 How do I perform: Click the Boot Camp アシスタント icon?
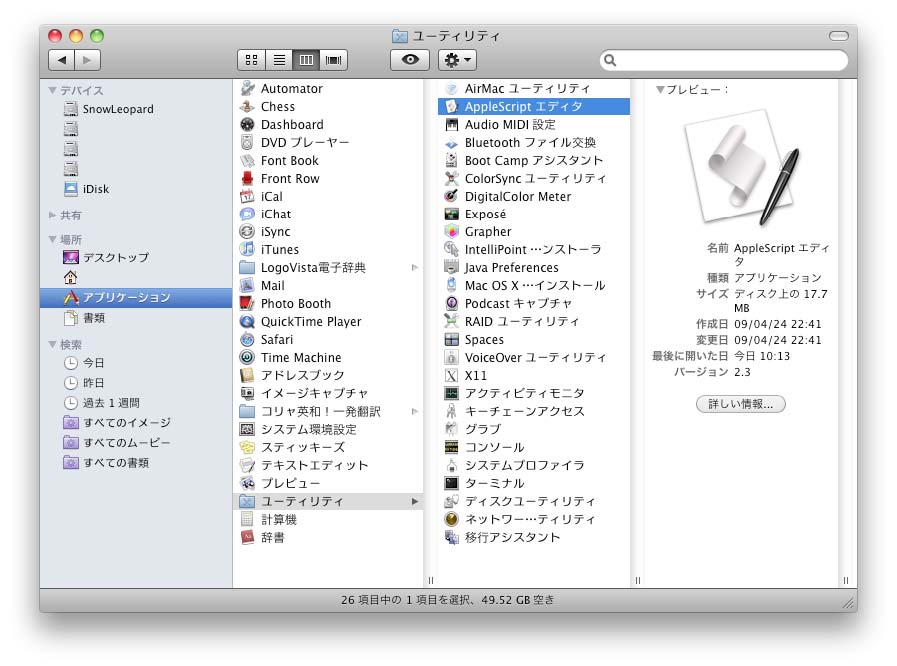click(451, 160)
